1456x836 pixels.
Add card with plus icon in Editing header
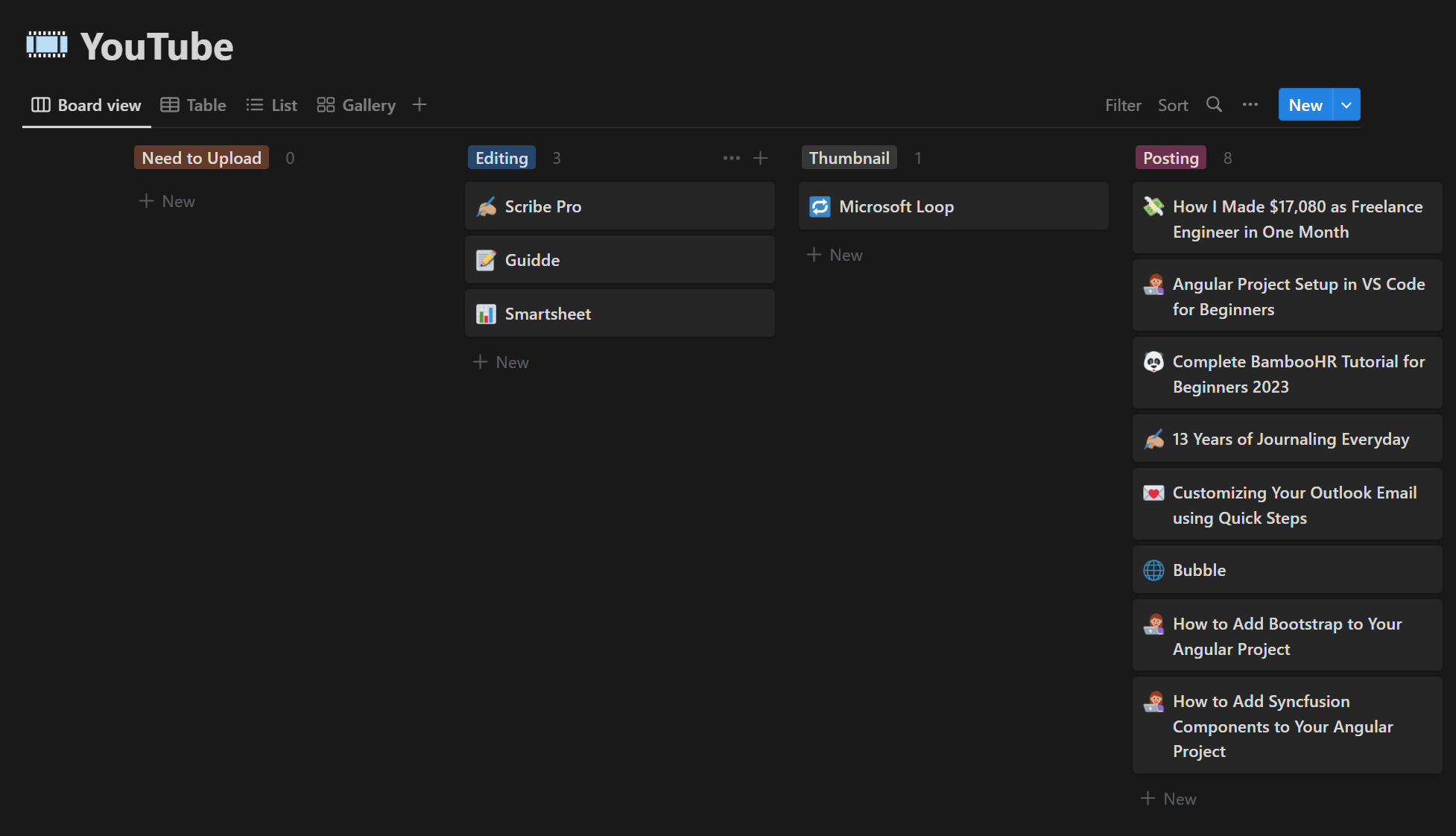(760, 158)
